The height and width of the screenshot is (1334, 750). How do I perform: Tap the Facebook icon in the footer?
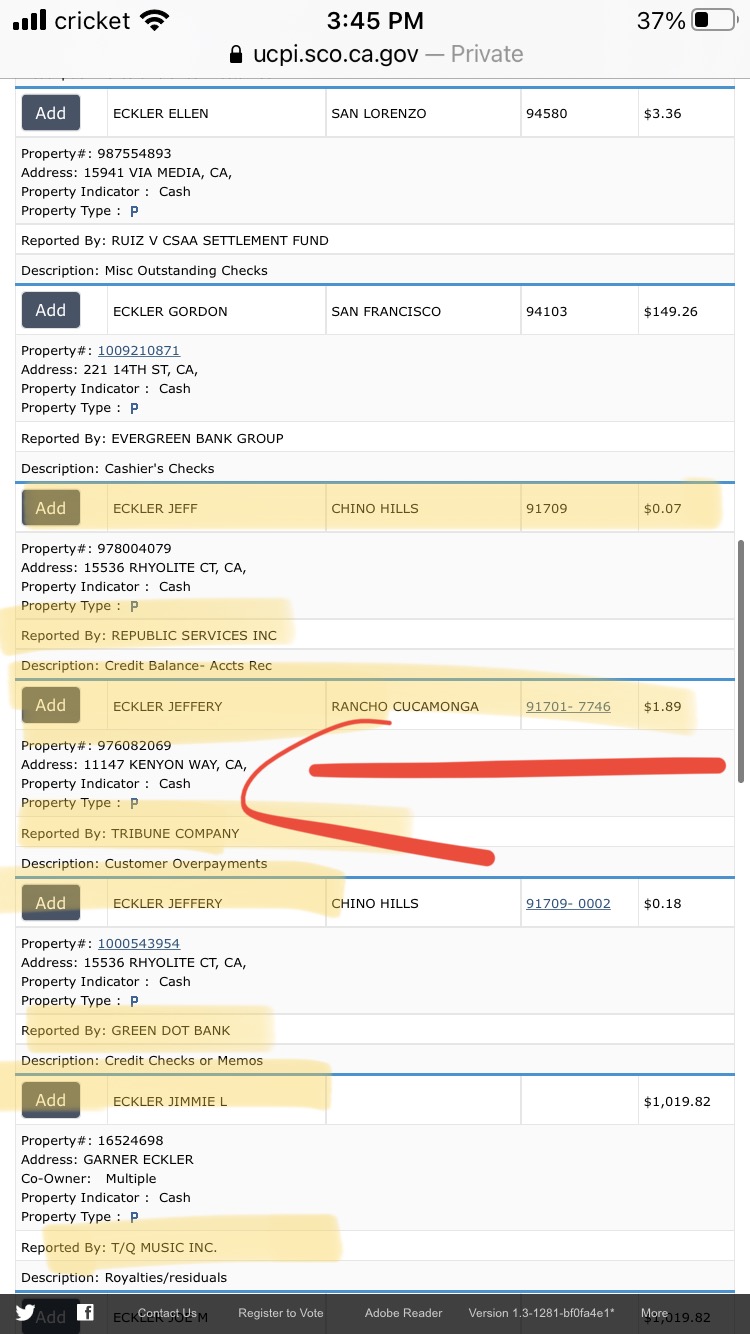(86, 1312)
